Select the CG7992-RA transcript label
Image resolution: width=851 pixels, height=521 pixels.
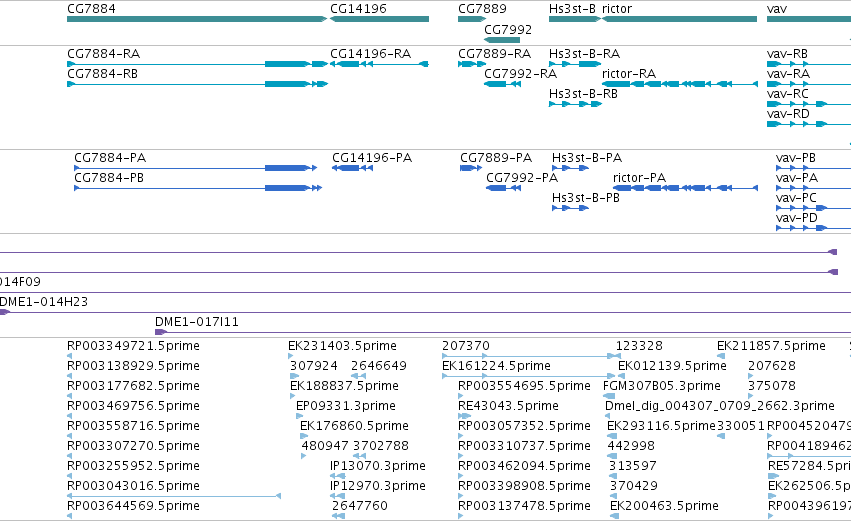[520, 74]
